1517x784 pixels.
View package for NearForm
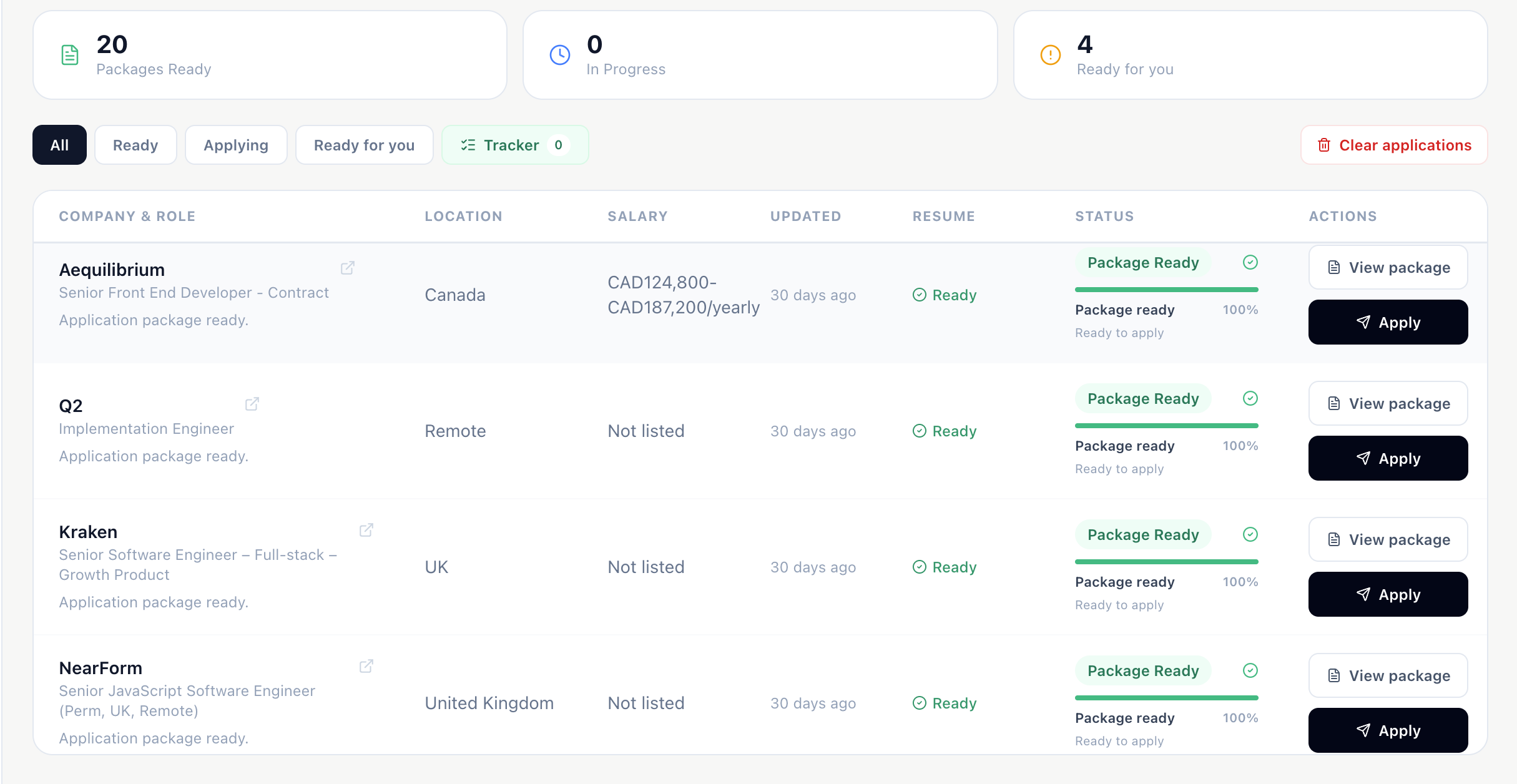(1388, 675)
